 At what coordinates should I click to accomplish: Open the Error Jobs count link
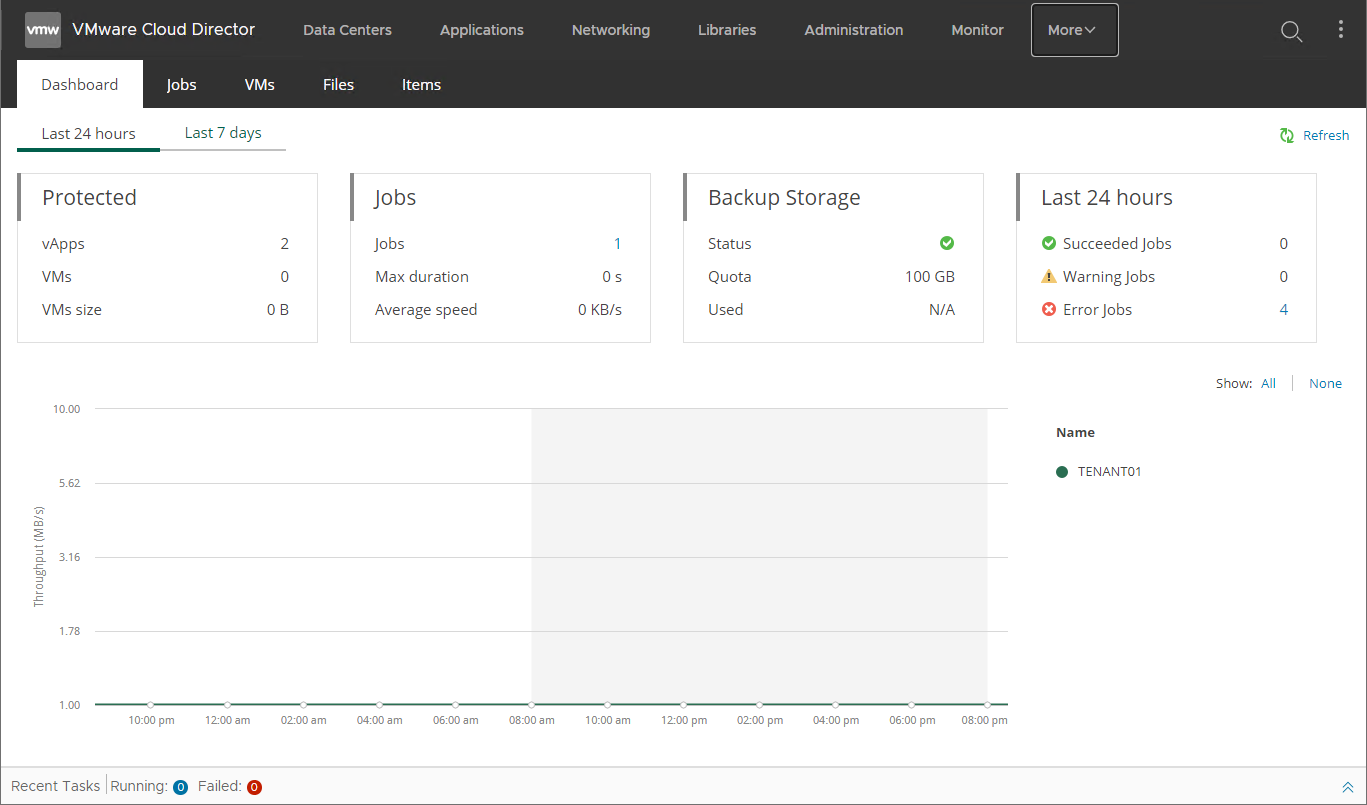1284,310
